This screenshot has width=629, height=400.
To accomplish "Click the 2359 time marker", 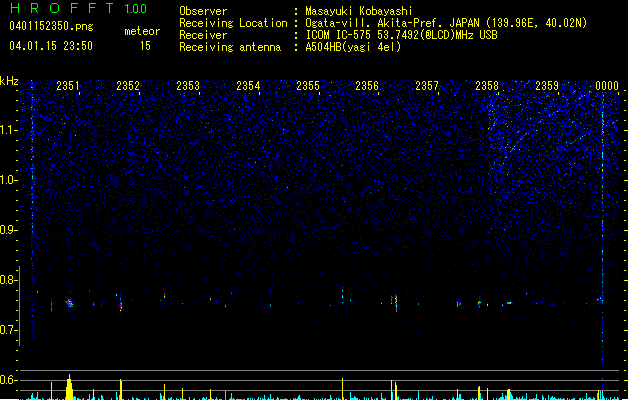I will tap(547, 86).
